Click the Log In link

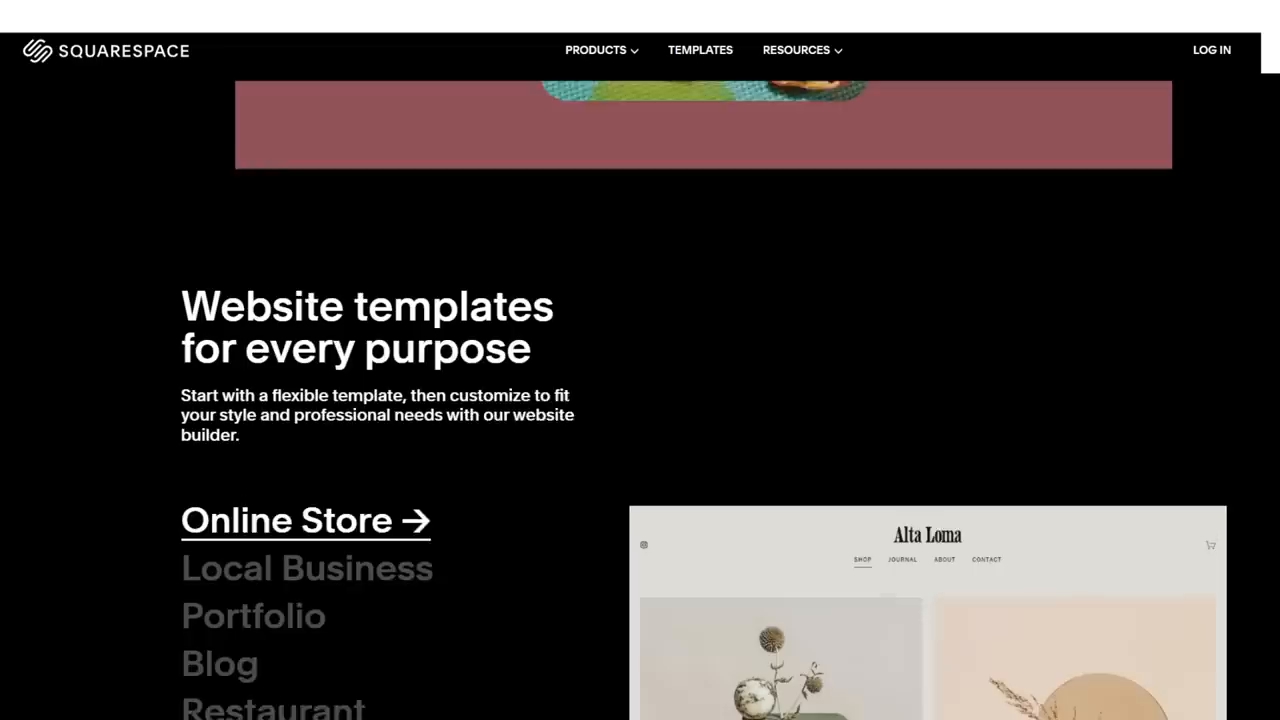pyautogui.click(x=1211, y=50)
